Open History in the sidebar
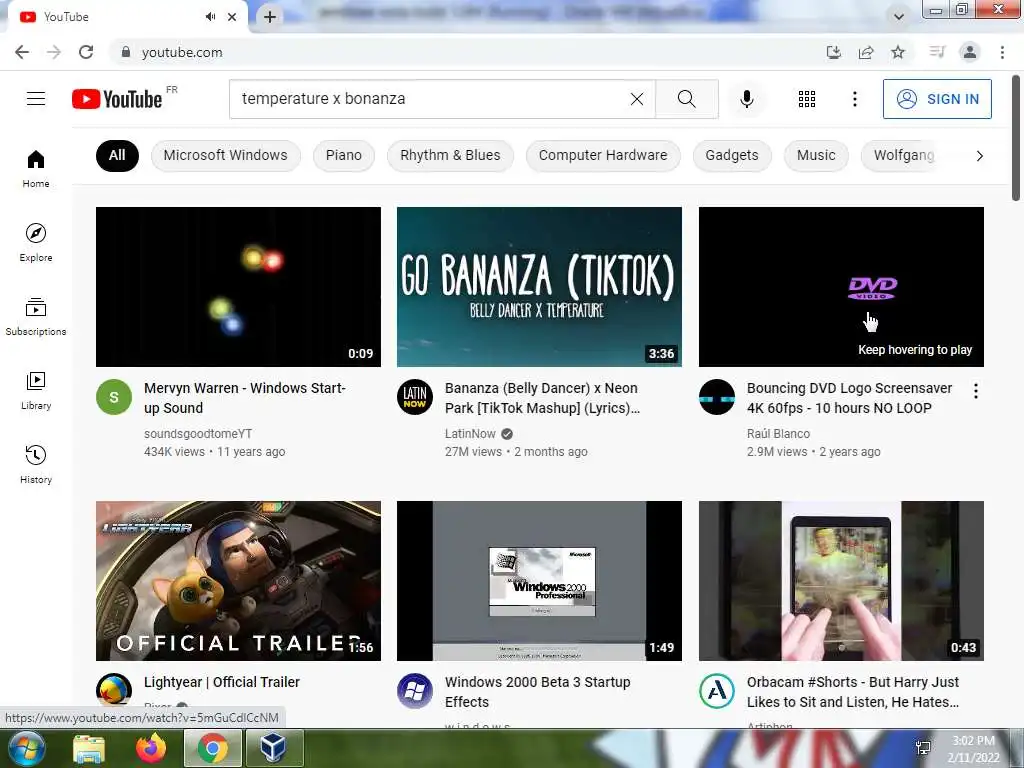This screenshot has height=768, width=1024. (x=36, y=464)
